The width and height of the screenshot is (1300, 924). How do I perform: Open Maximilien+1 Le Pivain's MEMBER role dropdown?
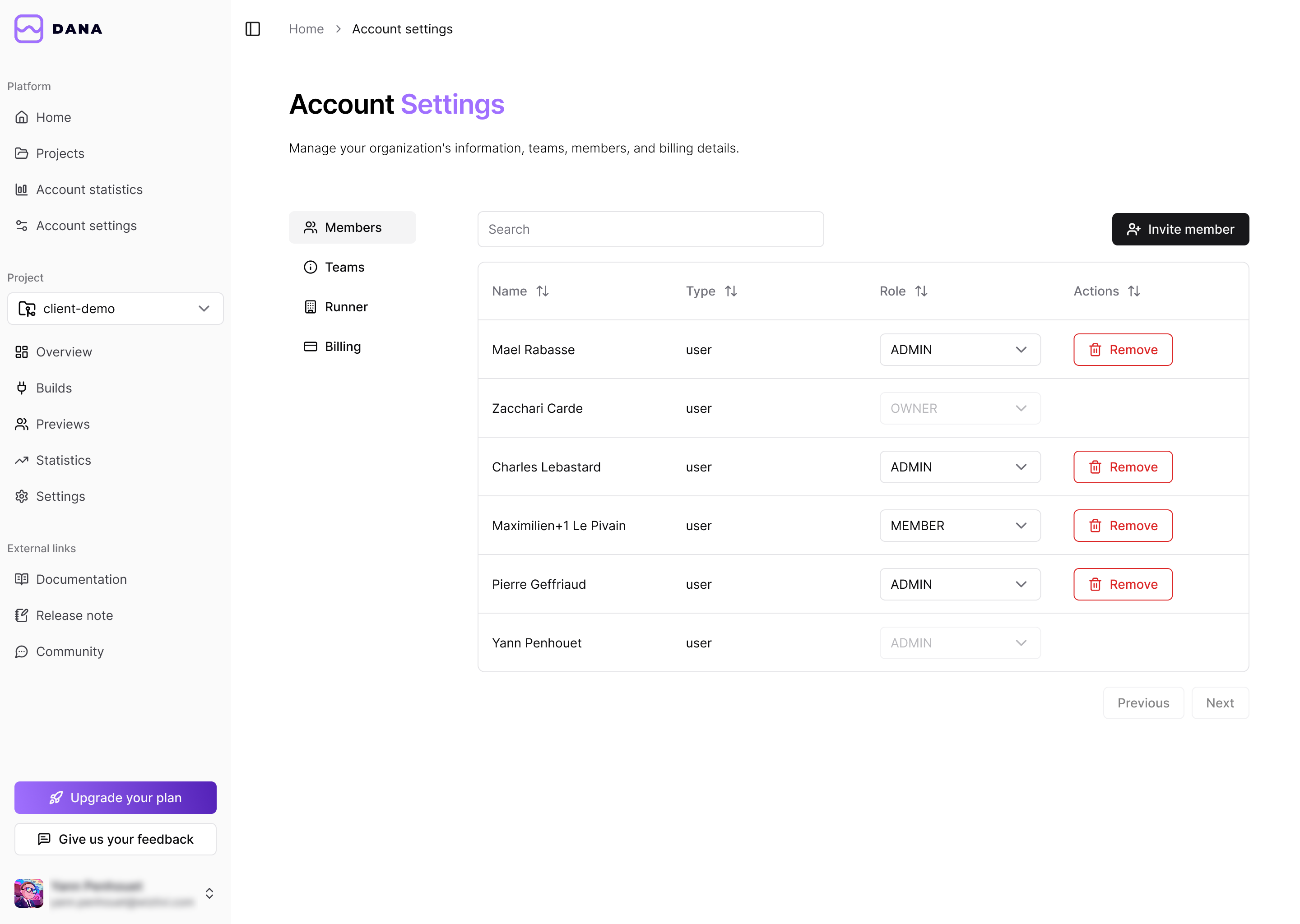[x=960, y=525]
